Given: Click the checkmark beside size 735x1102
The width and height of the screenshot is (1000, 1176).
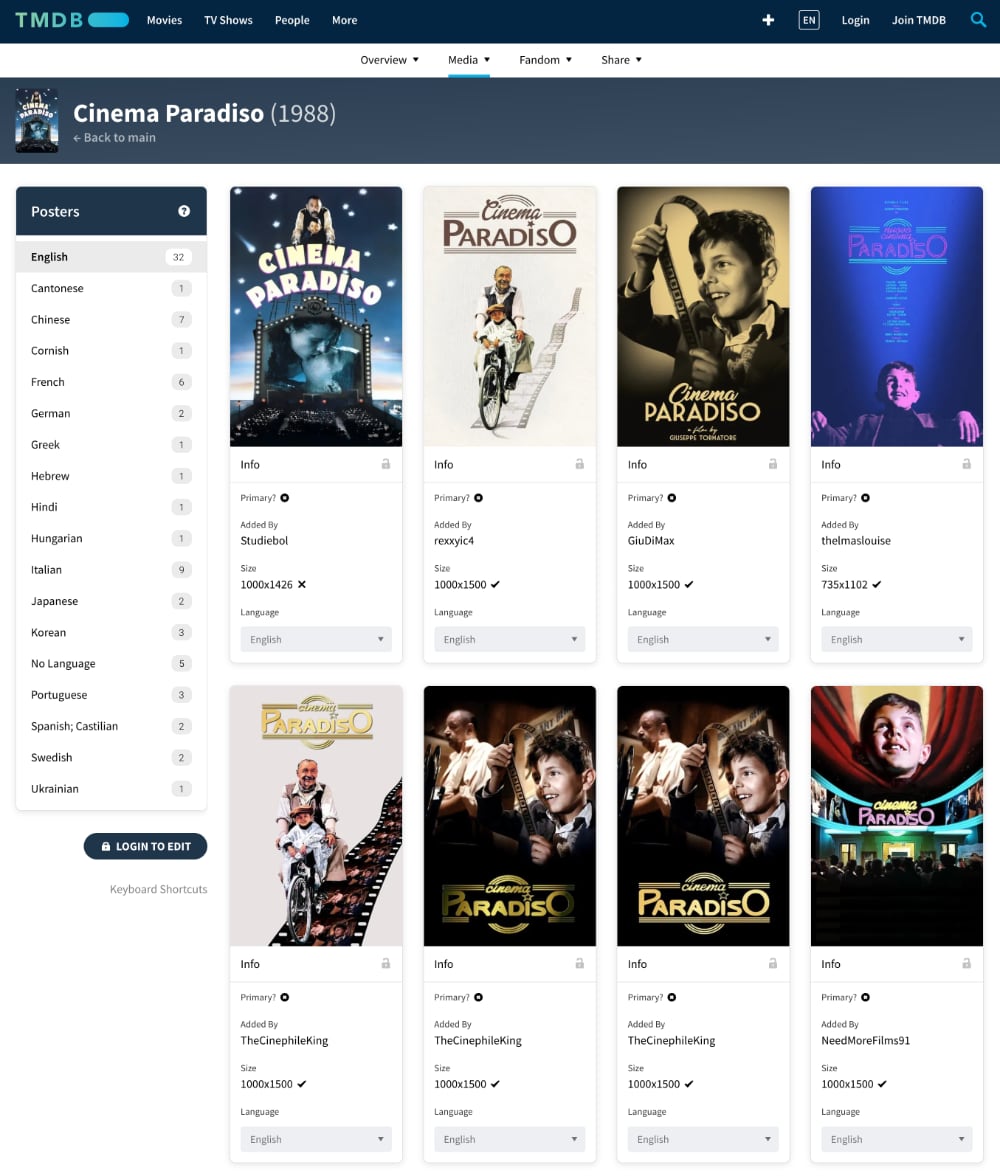Looking at the screenshot, I should pos(876,584).
